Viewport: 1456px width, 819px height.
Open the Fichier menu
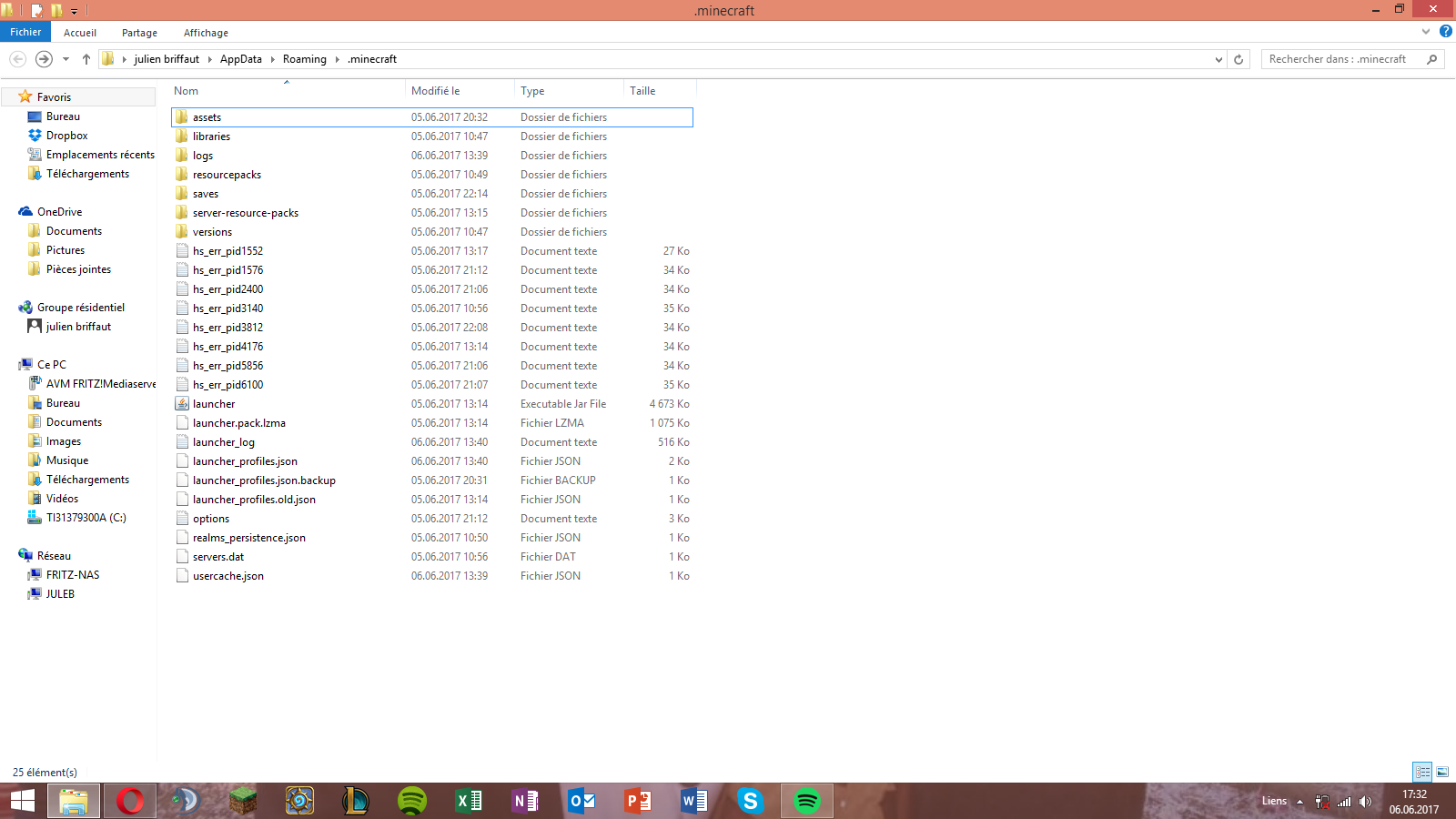coord(25,32)
